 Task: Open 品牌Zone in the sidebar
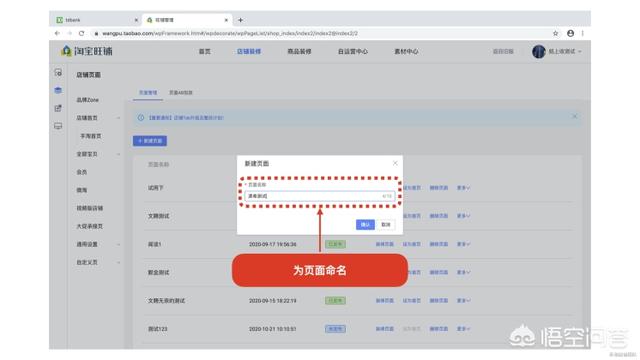pyautogui.click(x=87, y=100)
